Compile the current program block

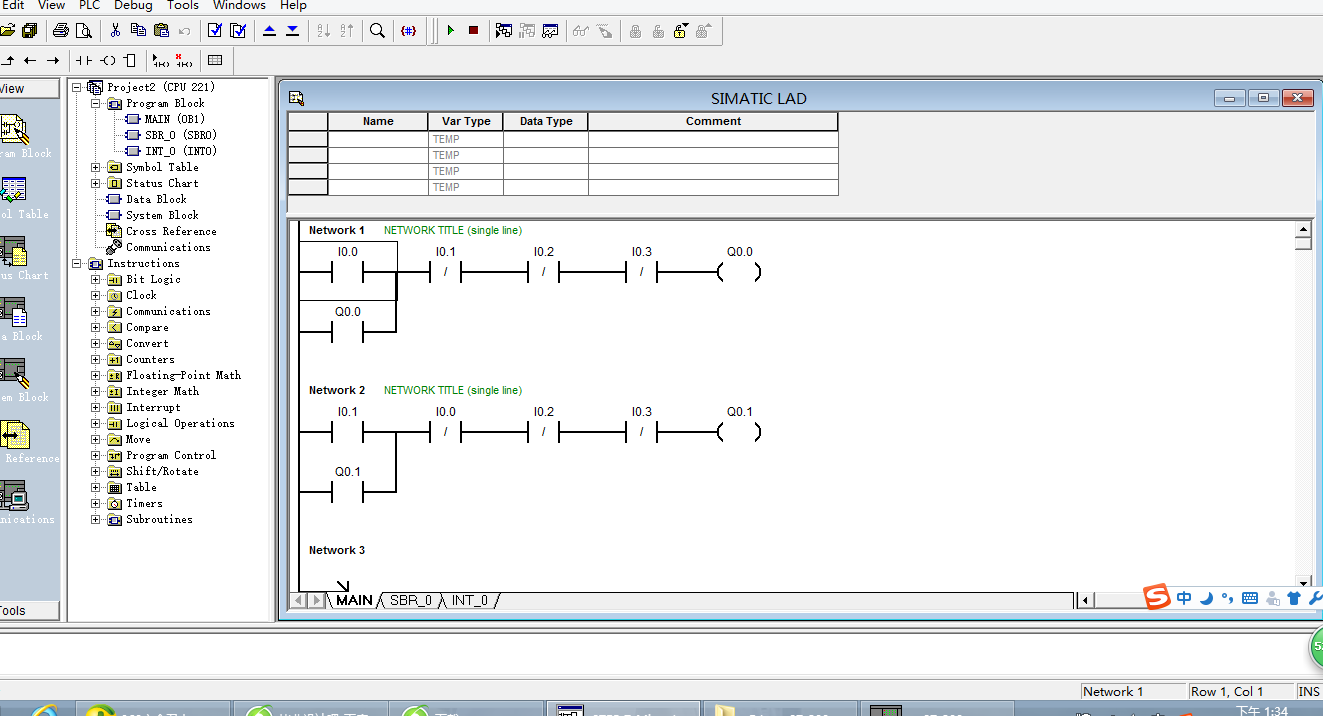[x=215, y=31]
